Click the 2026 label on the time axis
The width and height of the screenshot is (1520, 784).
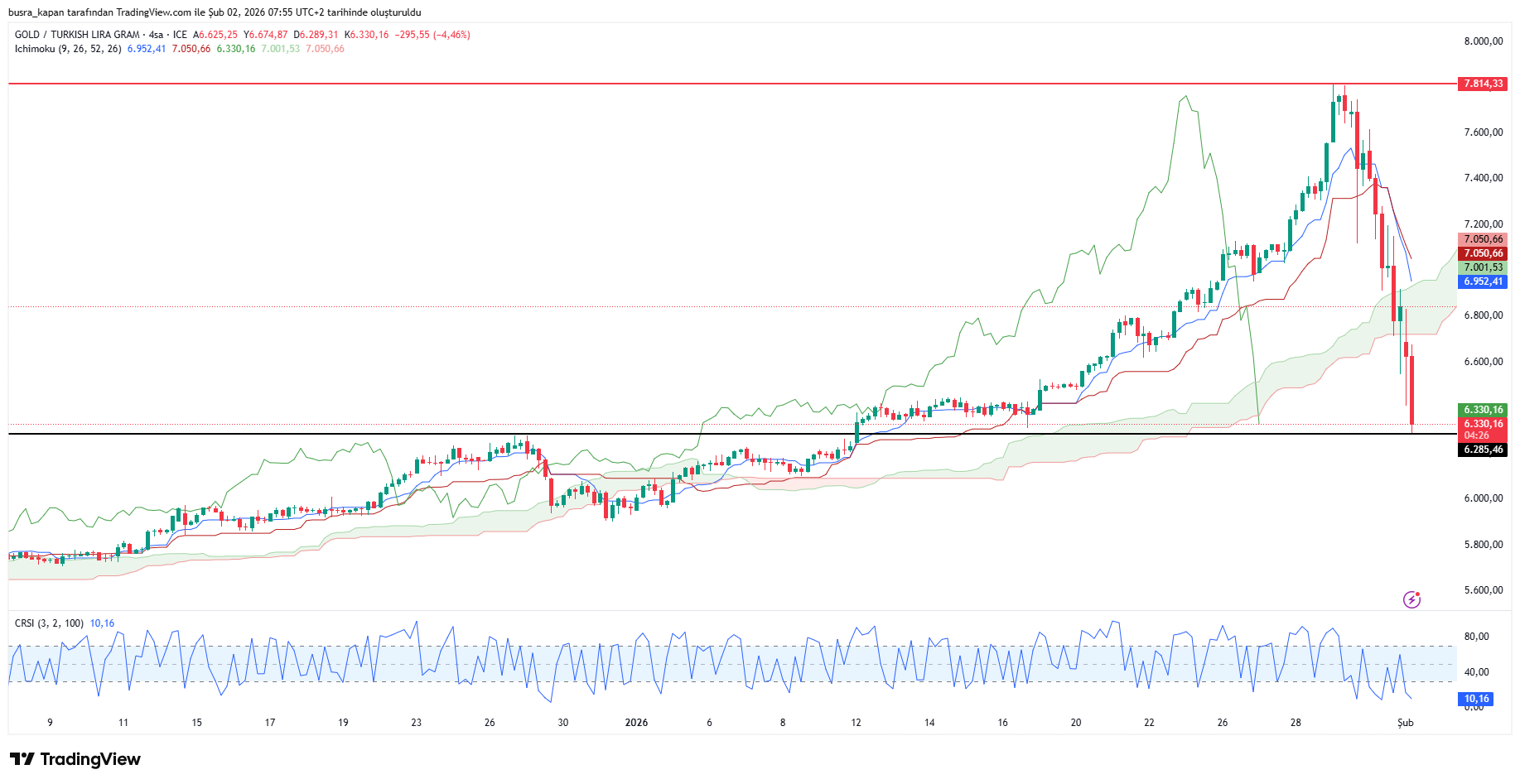pyautogui.click(x=636, y=723)
